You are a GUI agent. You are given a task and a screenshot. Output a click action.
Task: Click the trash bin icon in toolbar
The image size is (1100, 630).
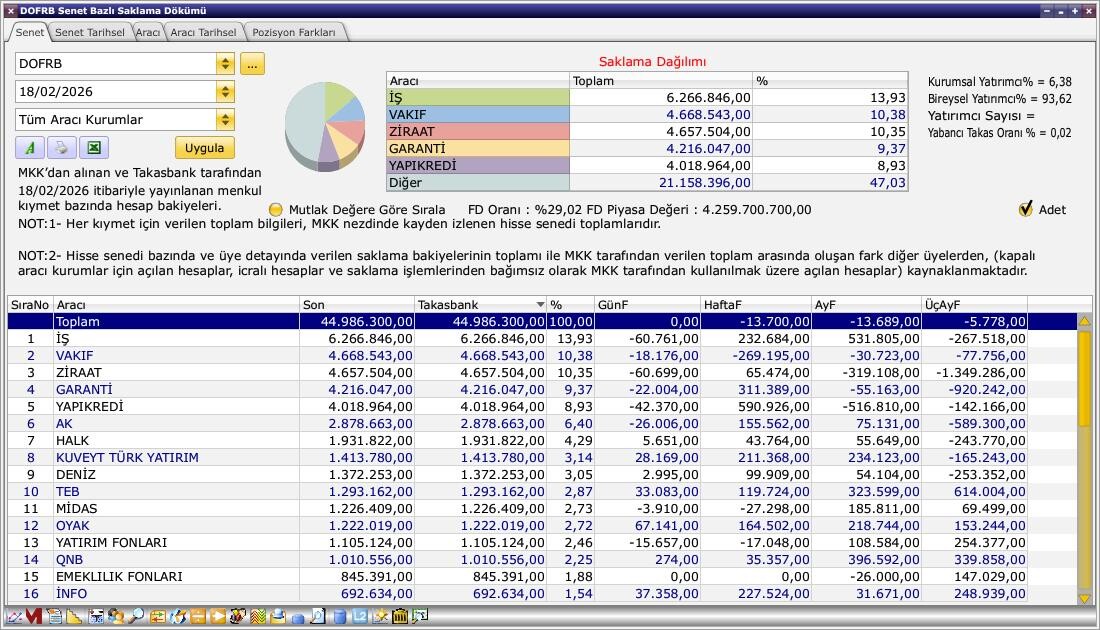click(x=400, y=617)
